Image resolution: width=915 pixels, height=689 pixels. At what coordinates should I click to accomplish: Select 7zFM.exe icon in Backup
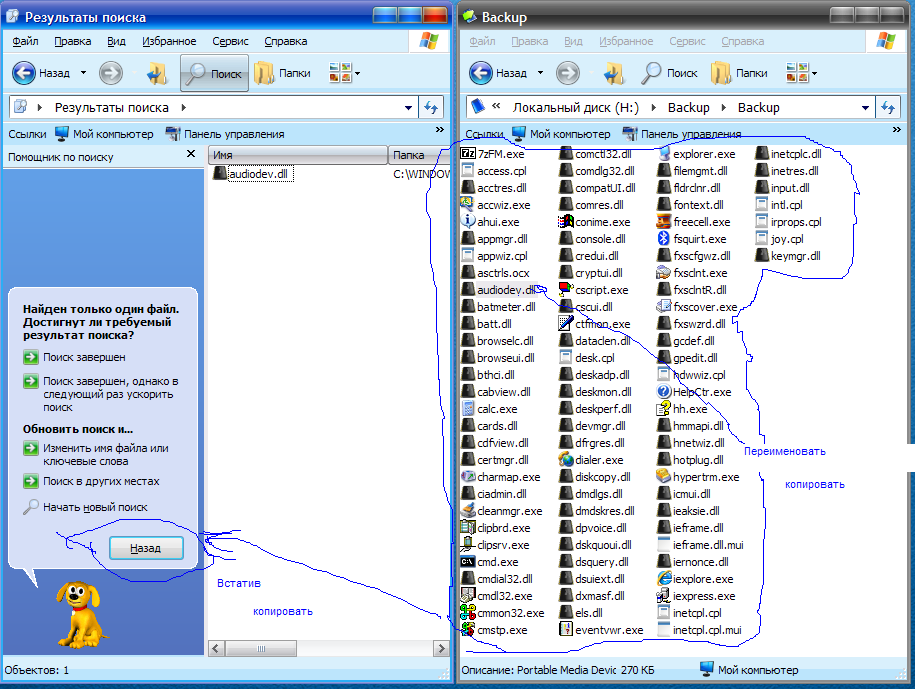[468, 153]
